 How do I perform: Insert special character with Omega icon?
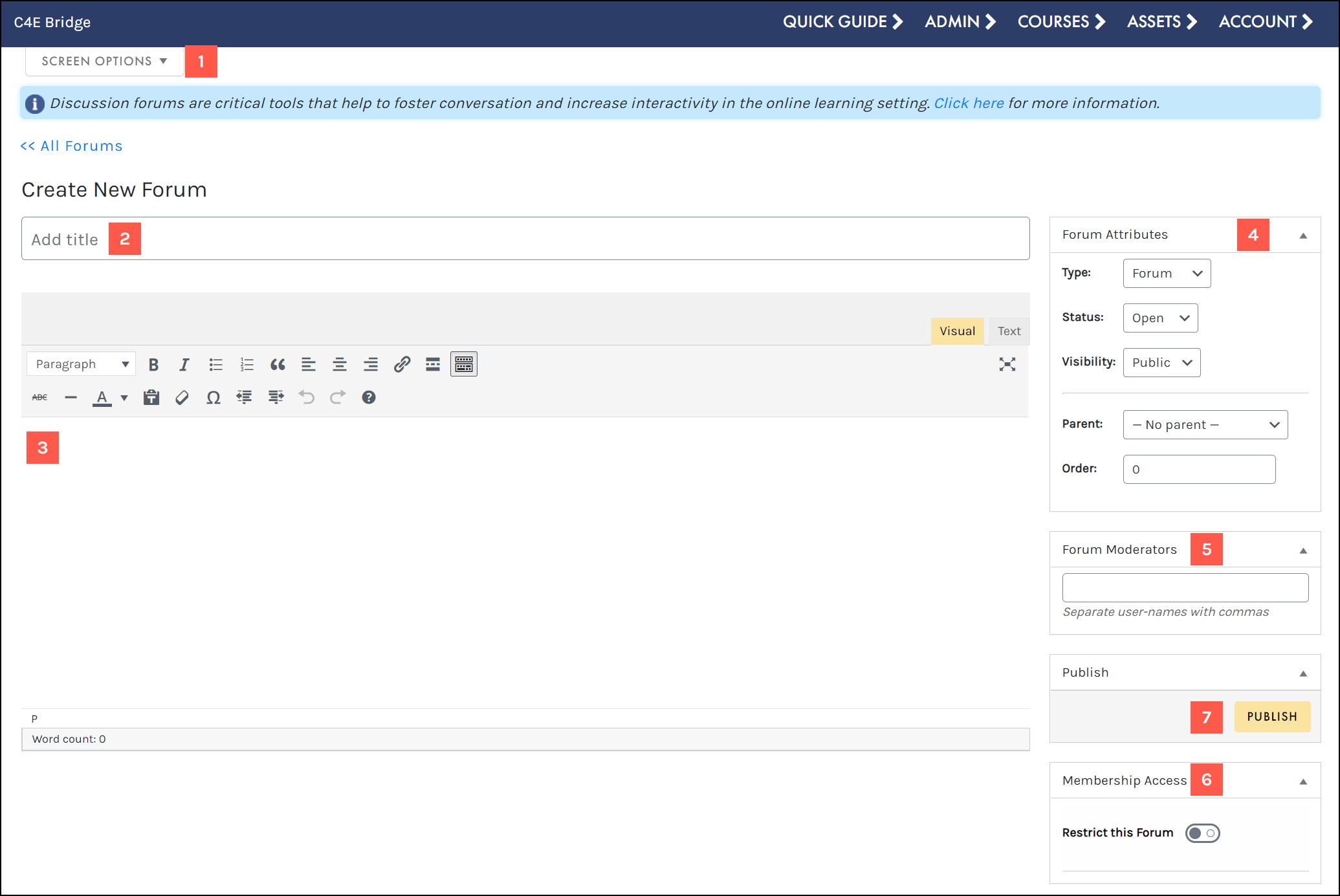[x=214, y=397]
